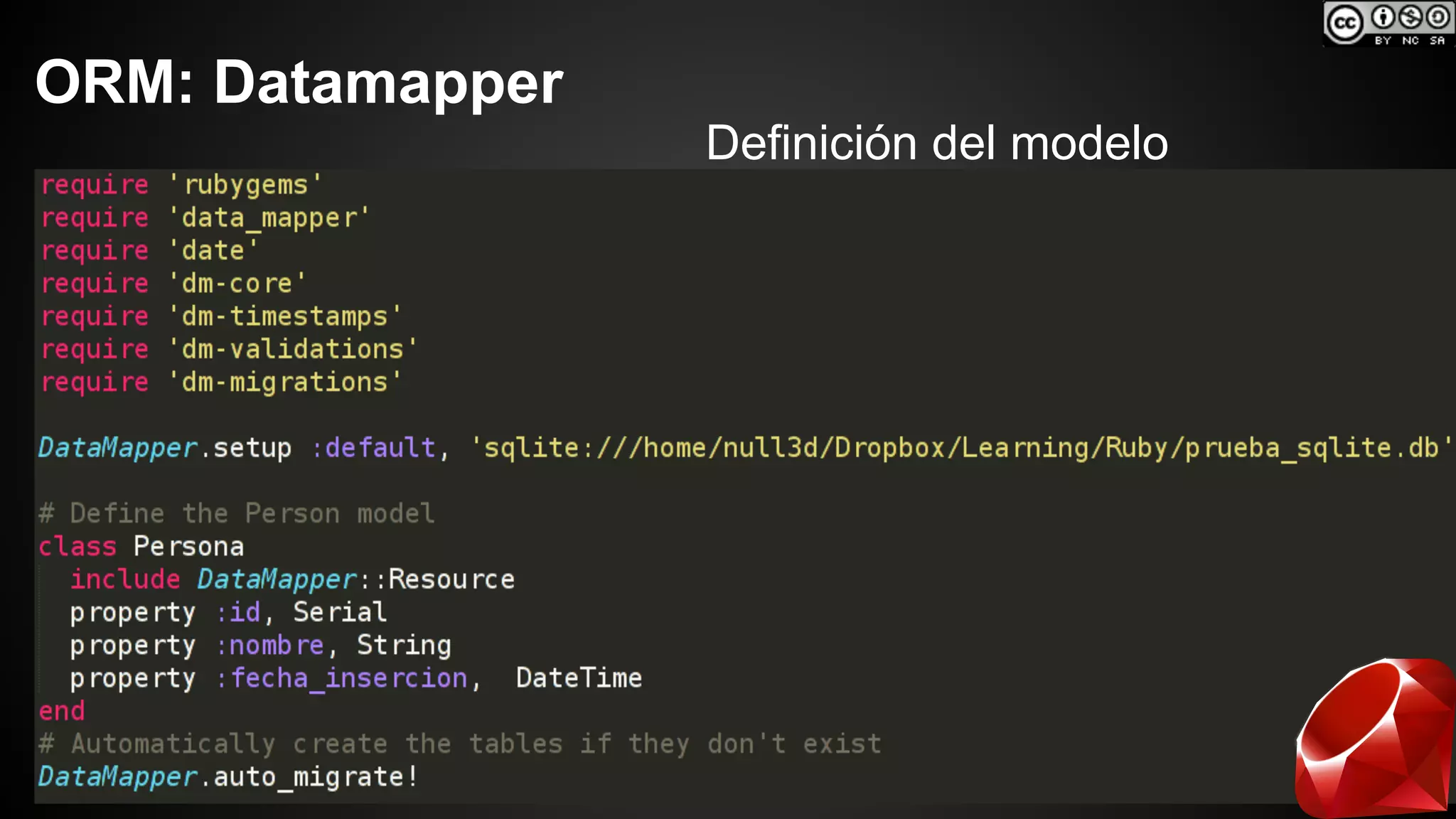Click the 'include DataMapper::Resource' line
Screen dimensions: 1456x819
pos(292,579)
